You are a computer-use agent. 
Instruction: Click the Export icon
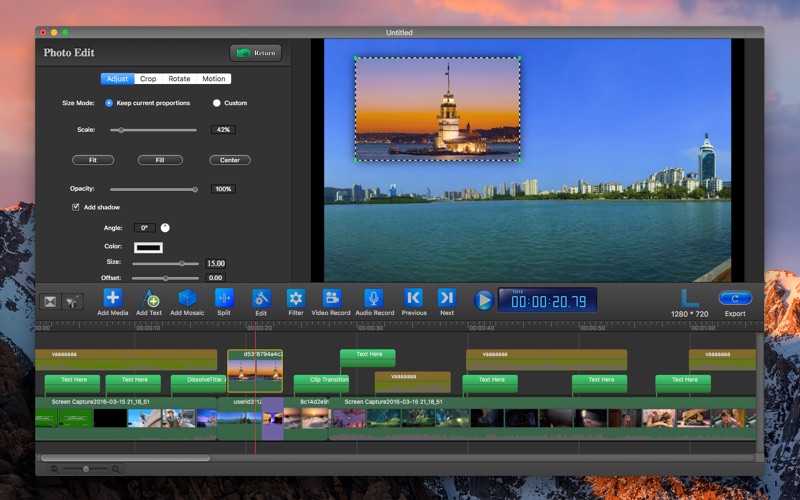[x=735, y=298]
